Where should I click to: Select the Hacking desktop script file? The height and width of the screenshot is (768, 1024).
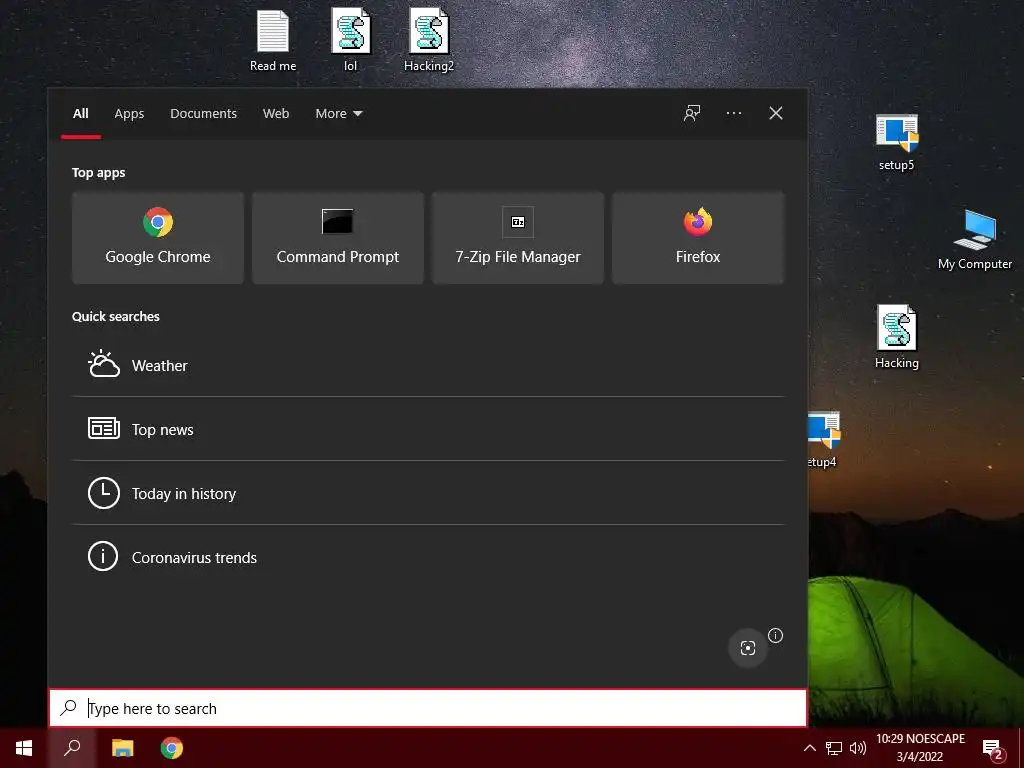tap(897, 337)
